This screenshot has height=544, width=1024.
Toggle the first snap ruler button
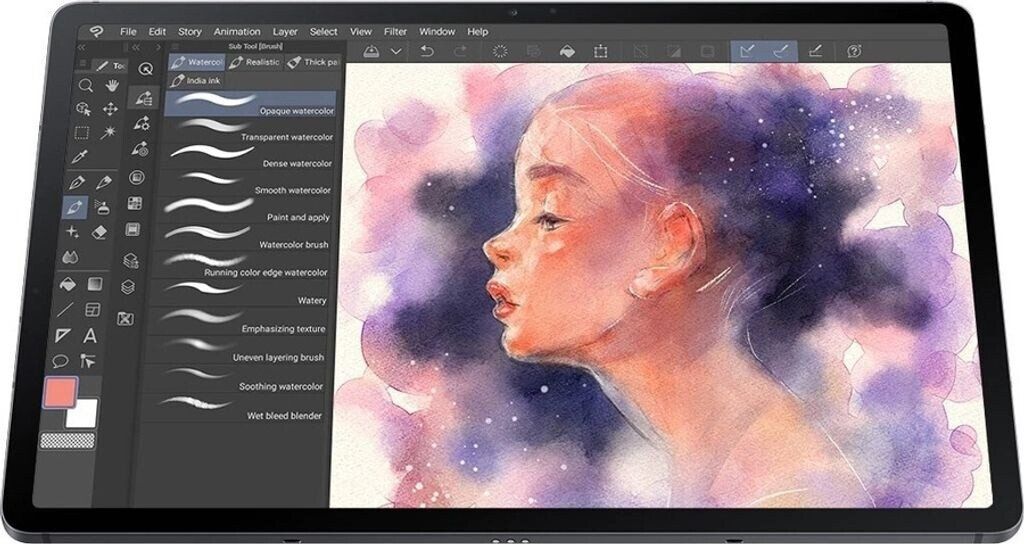coord(746,51)
